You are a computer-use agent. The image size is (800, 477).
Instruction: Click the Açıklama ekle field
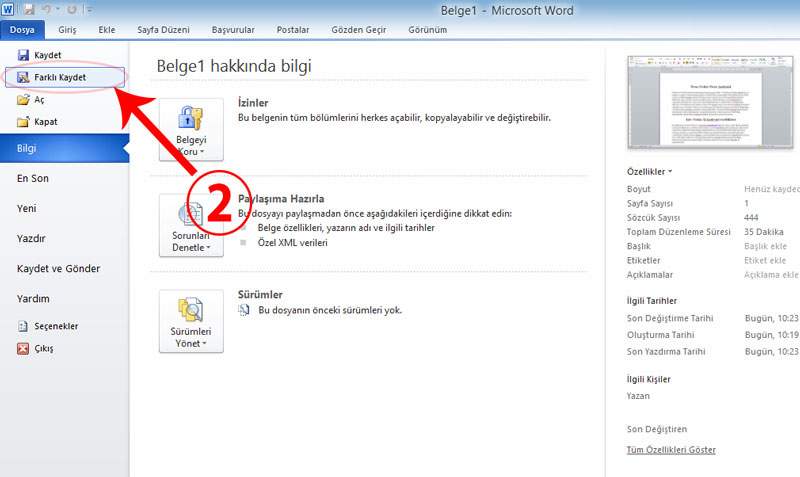coord(771,274)
